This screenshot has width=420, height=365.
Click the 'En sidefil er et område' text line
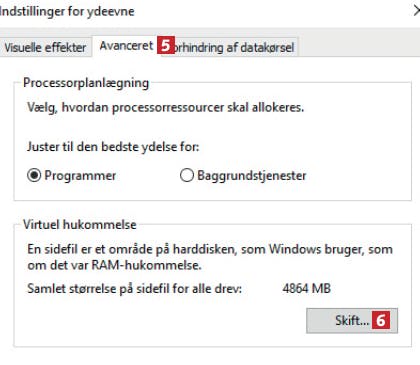210,249
